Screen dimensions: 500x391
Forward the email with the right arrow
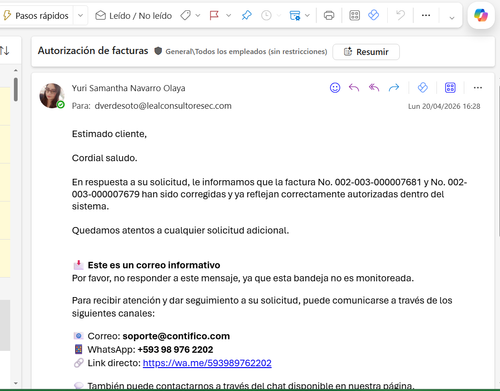pyautogui.click(x=394, y=88)
